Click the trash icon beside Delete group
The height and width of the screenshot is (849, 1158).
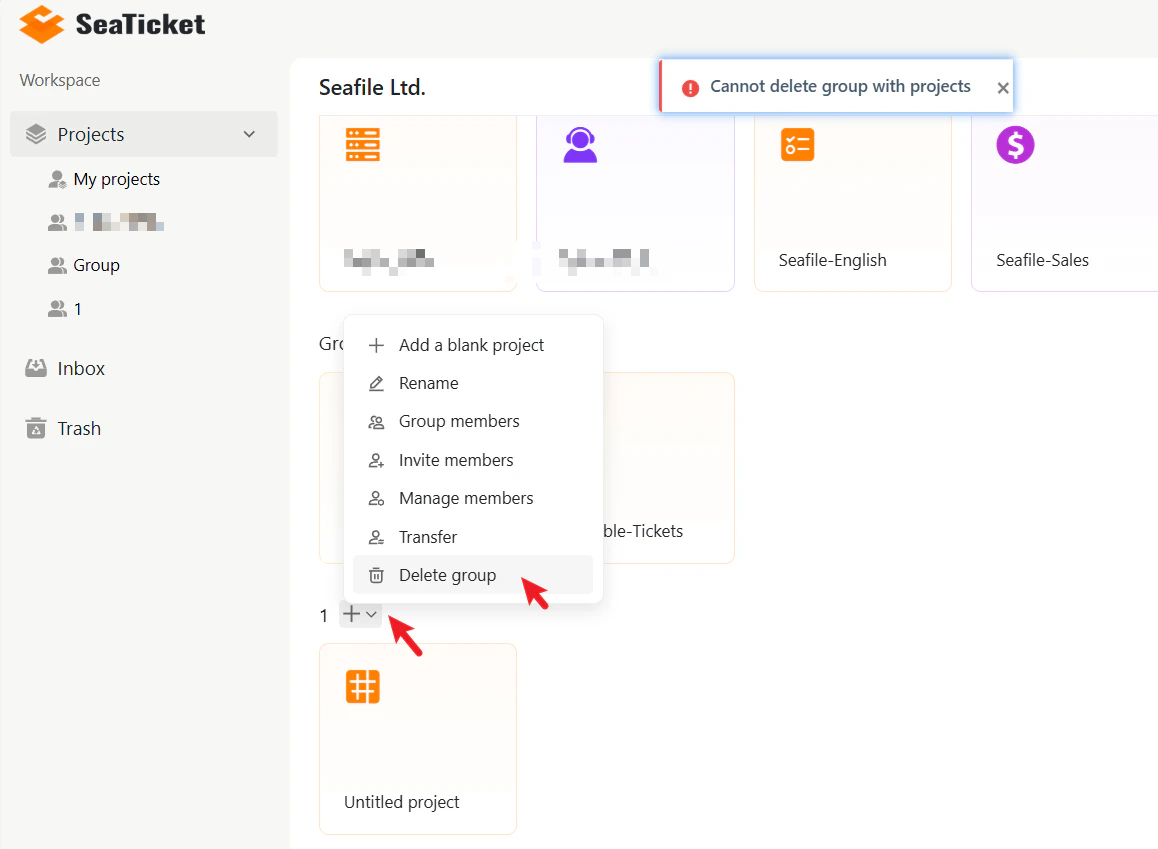pos(376,576)
